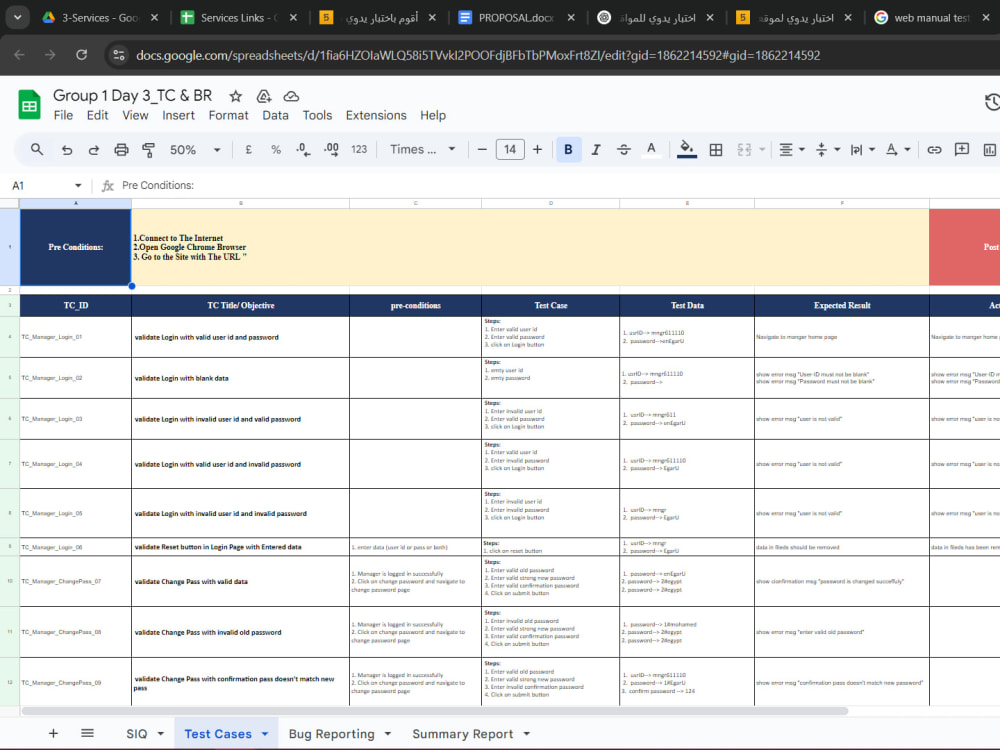The height and width of the screenshot is (750, 1000).
Task: Insert a chart
Action: pyautogui.click(x=990, y=149)
